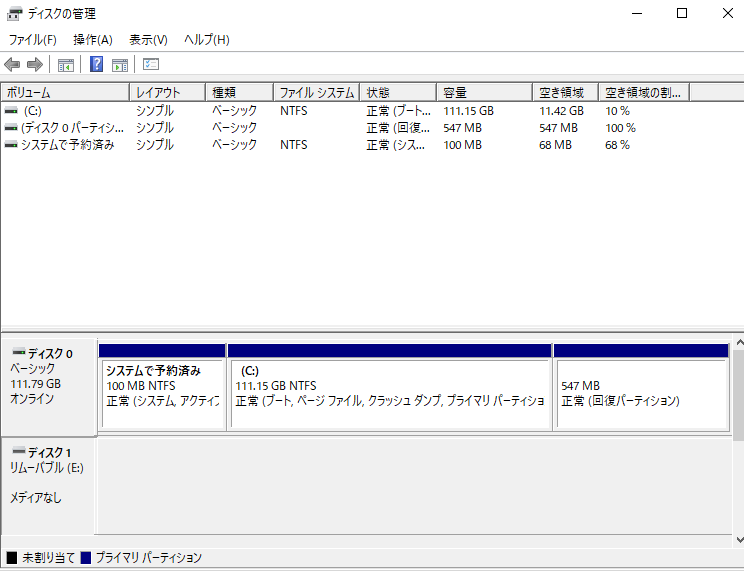Minimize the Disk Management window

[x=637, y=13]
